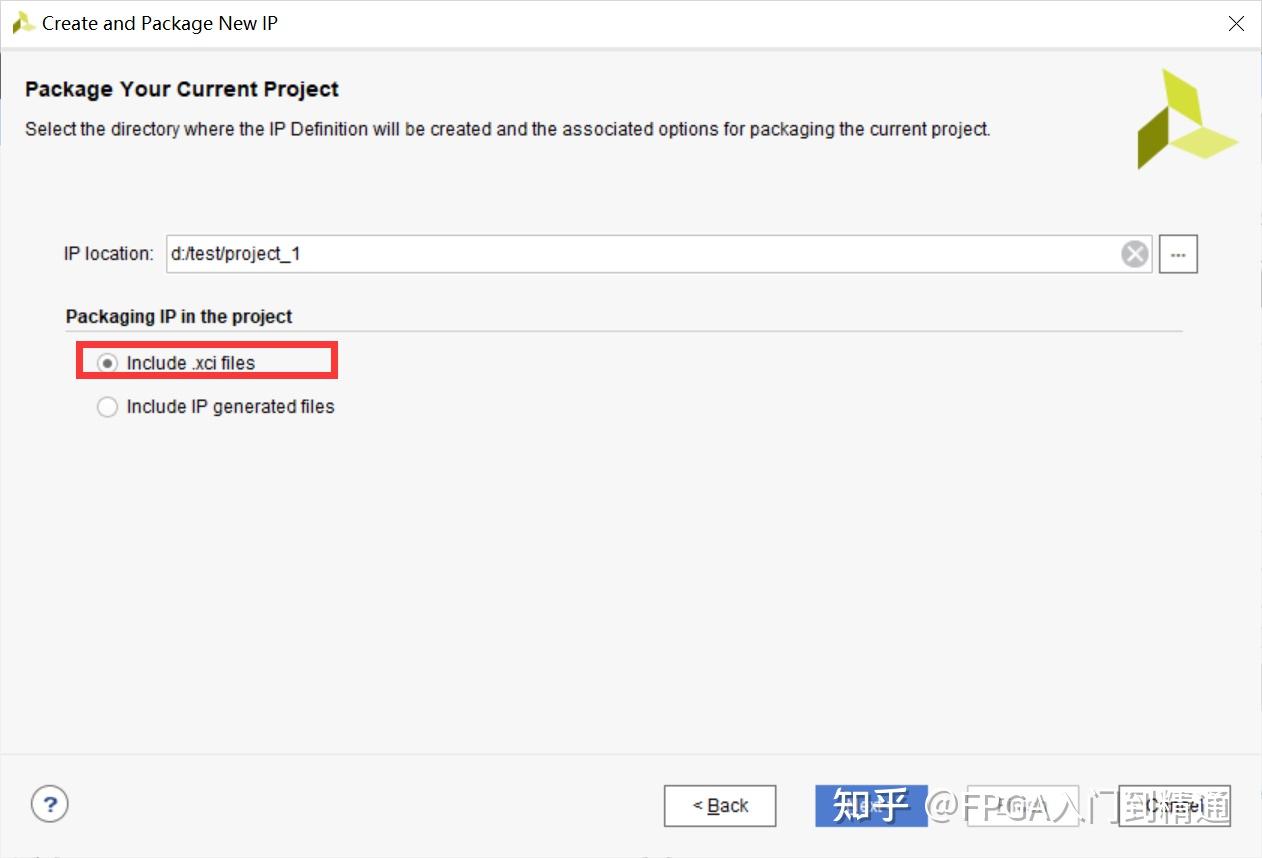Click the Vivado logo in title bar
1262x858 pixels.
23,23
